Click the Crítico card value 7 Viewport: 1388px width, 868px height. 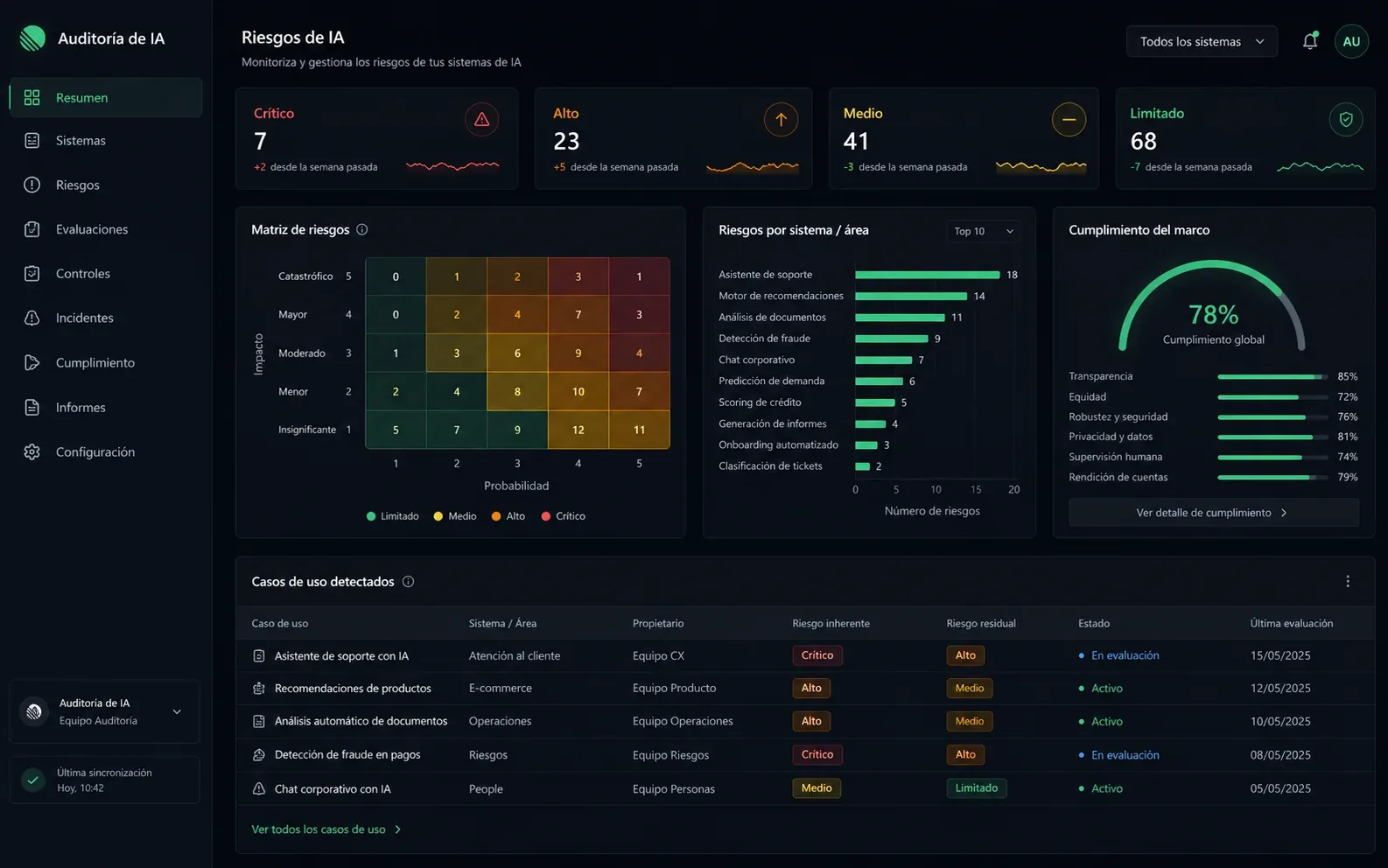[260, 141]
